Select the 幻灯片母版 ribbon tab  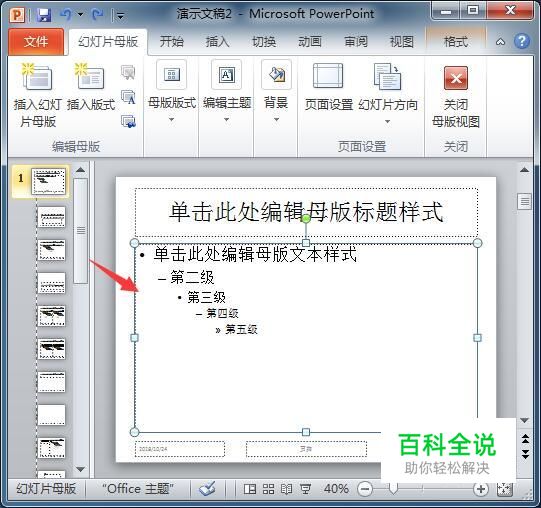(108, 42)
